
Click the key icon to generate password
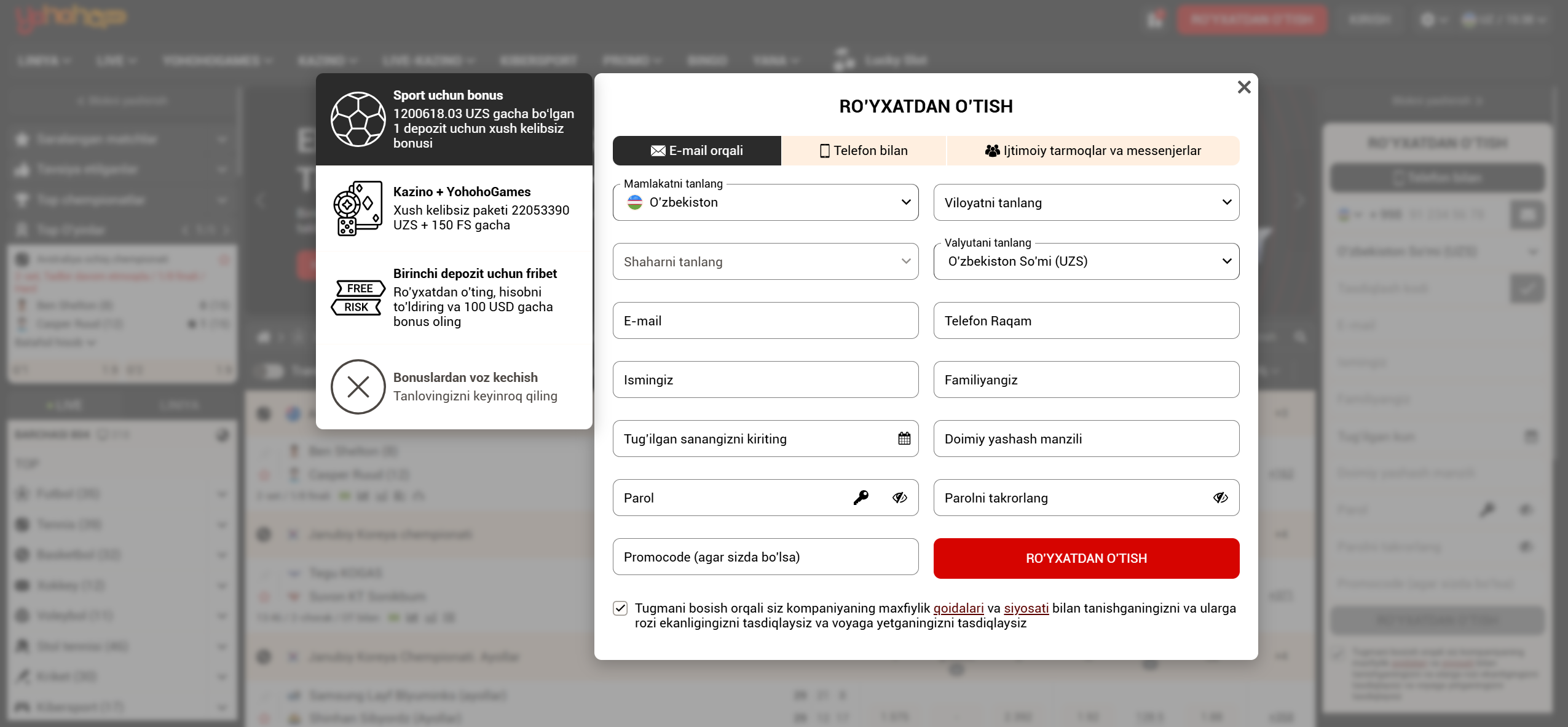point(861,498)
